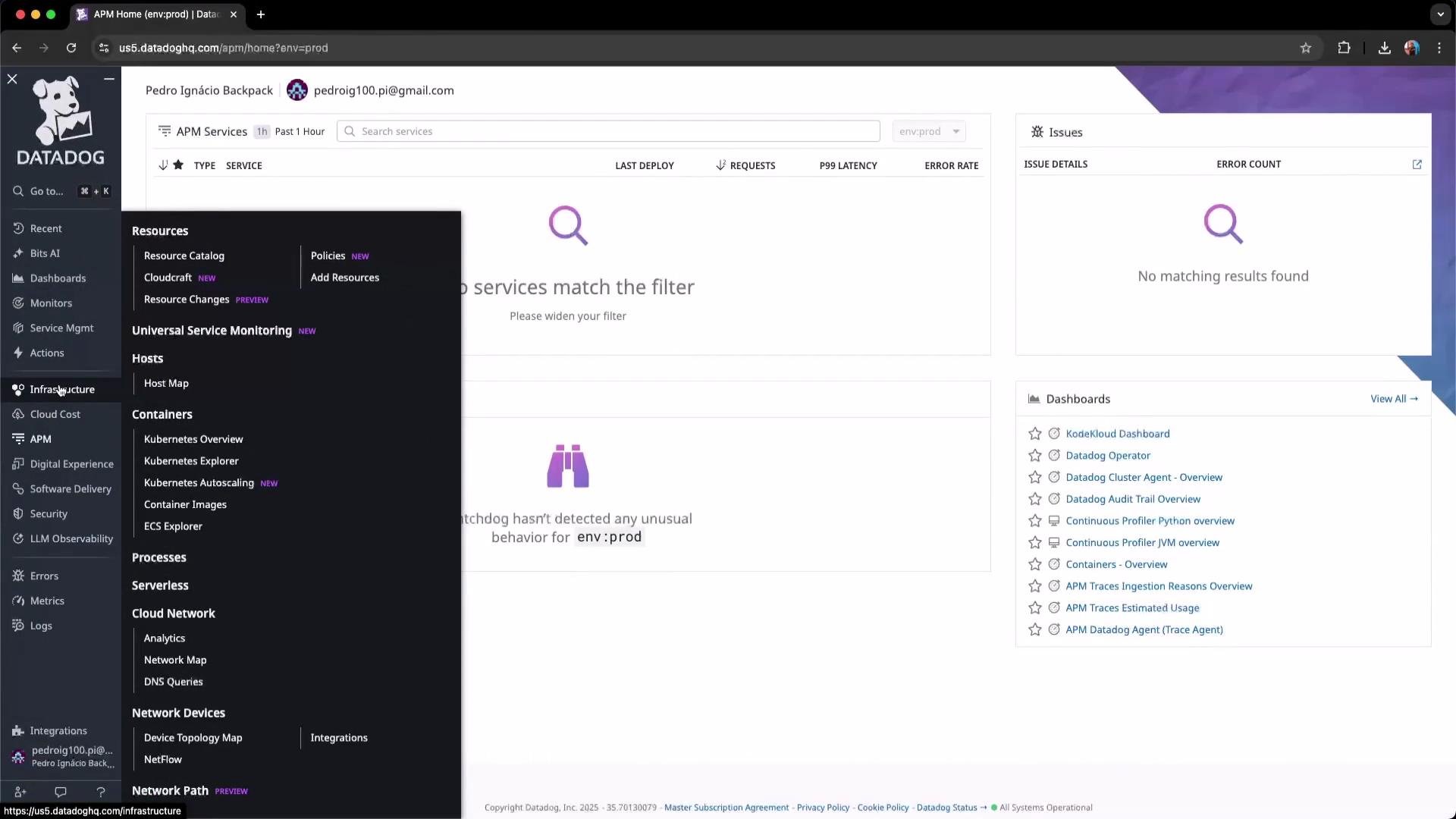
Task: Open the help question mark icon
Action: [101, 792]
